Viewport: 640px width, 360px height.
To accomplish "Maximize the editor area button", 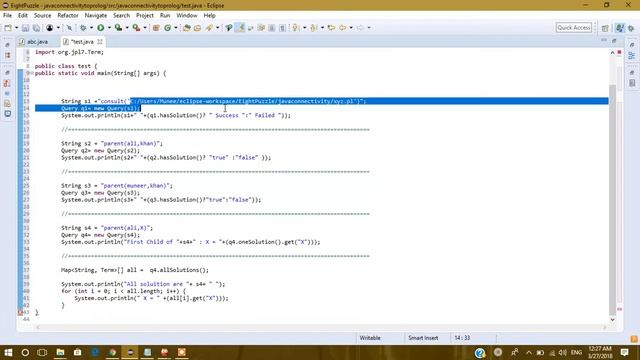I will coord(614,40).
